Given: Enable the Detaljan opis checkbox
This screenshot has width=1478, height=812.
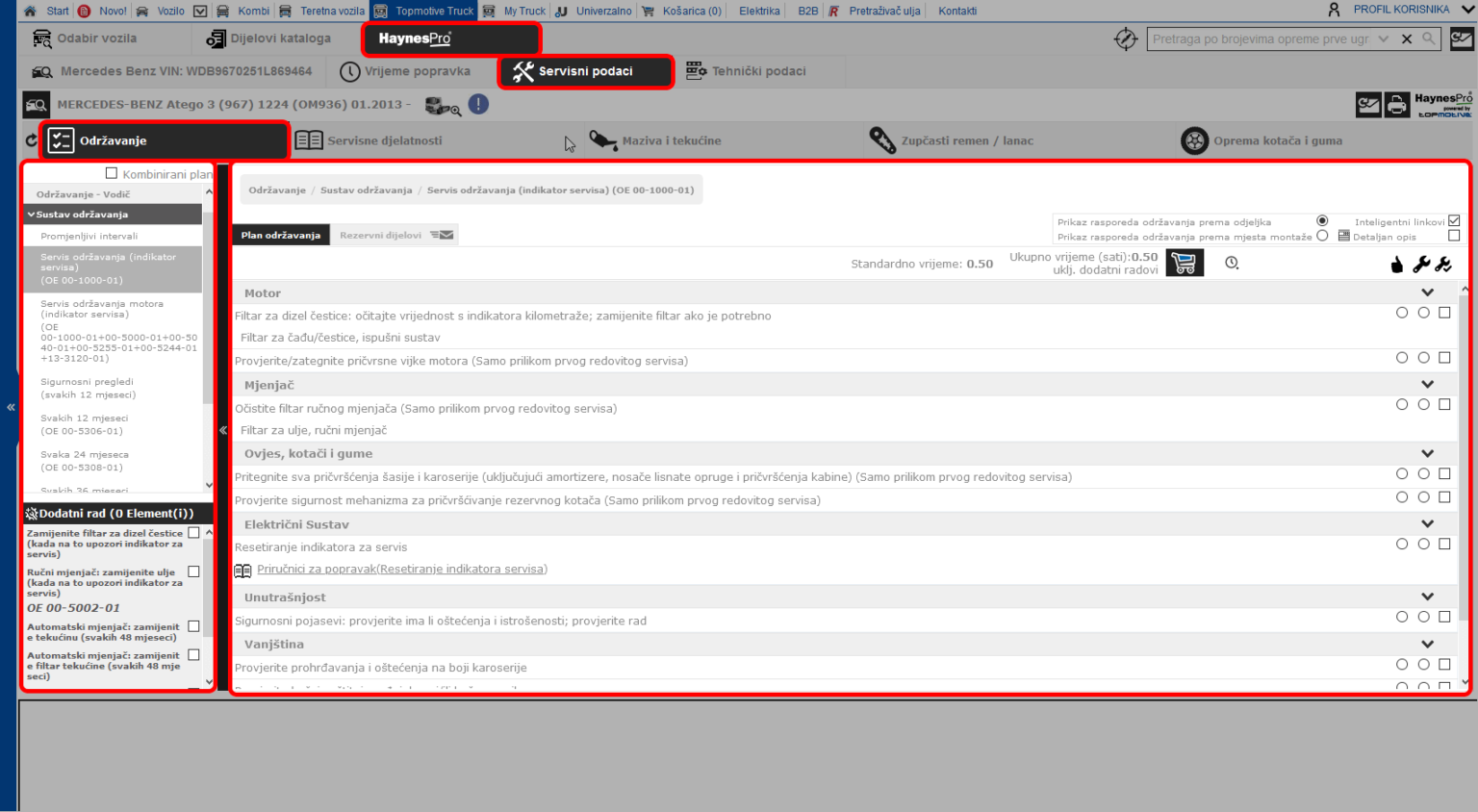Looking at the screenshot, I should 1454,235.
